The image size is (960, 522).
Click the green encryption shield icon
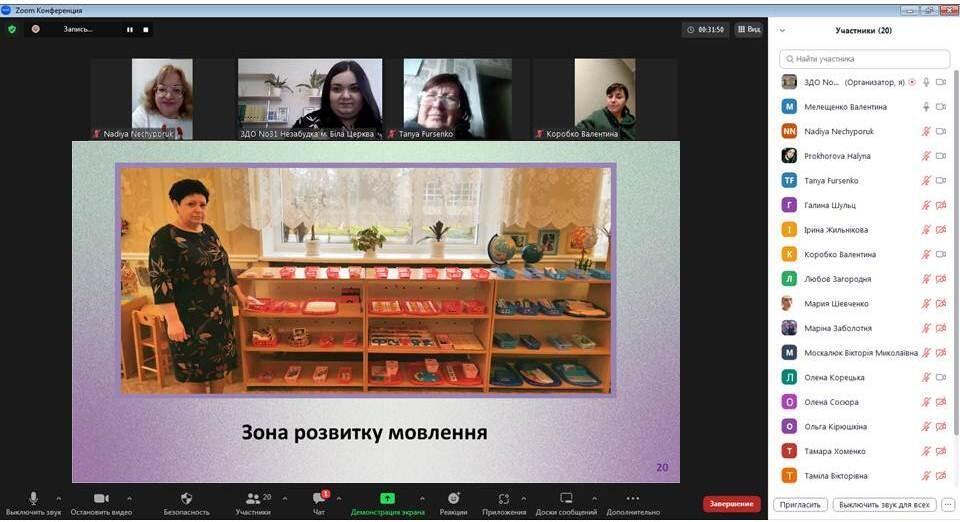pos(12,29)
